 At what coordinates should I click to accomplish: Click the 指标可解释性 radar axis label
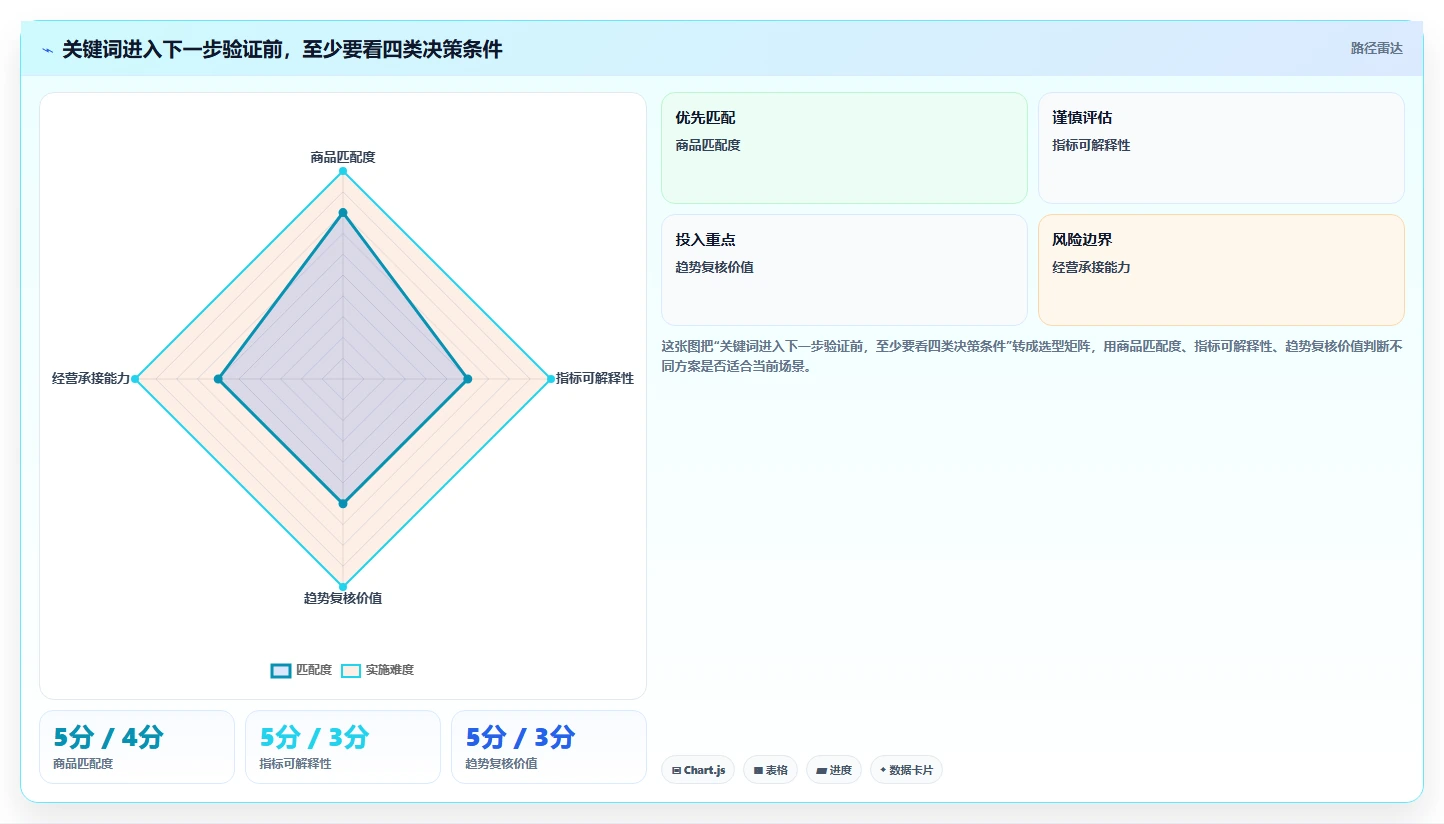[x=595, y=378]
